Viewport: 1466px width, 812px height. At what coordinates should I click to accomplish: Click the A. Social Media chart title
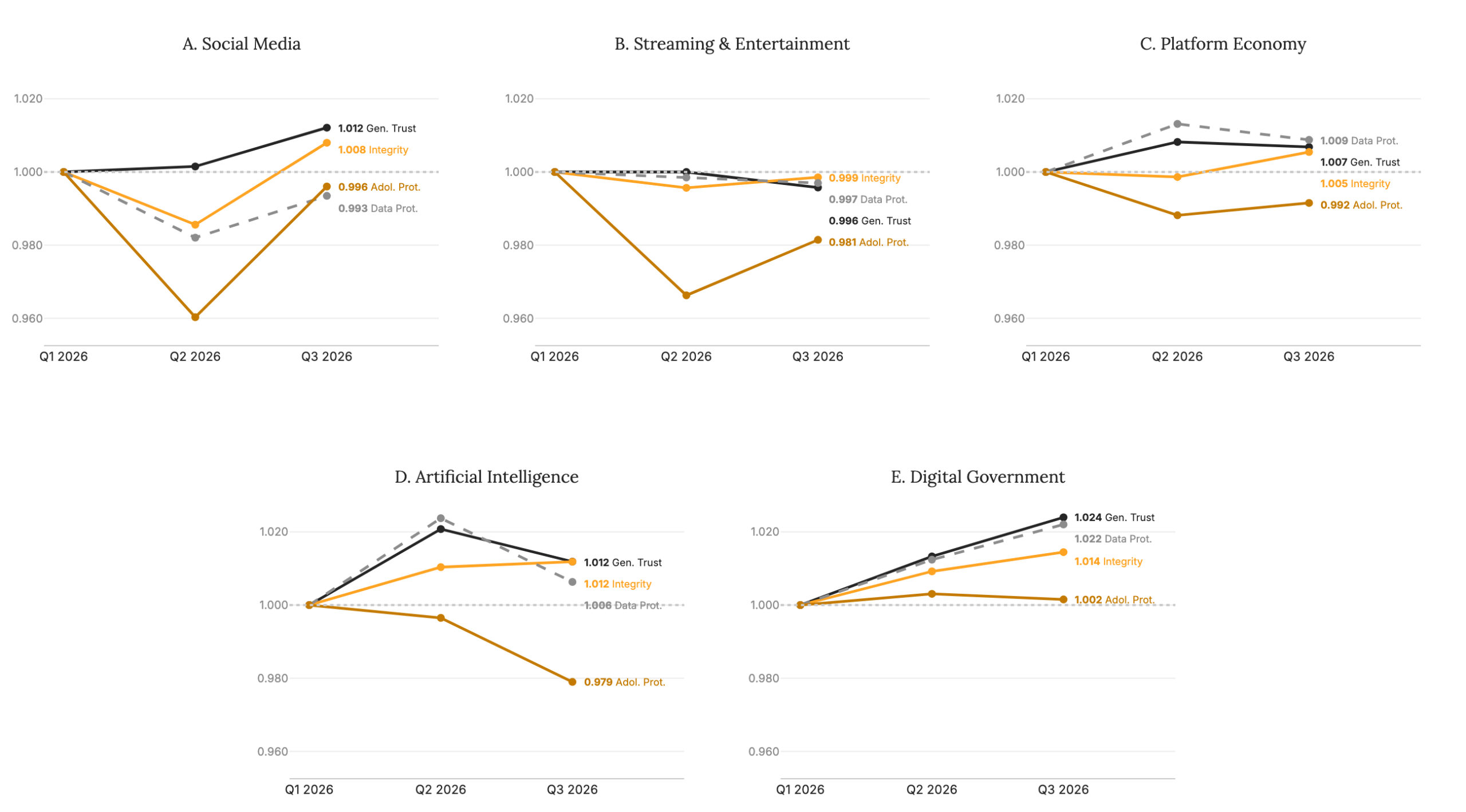[x=241, y=44]
